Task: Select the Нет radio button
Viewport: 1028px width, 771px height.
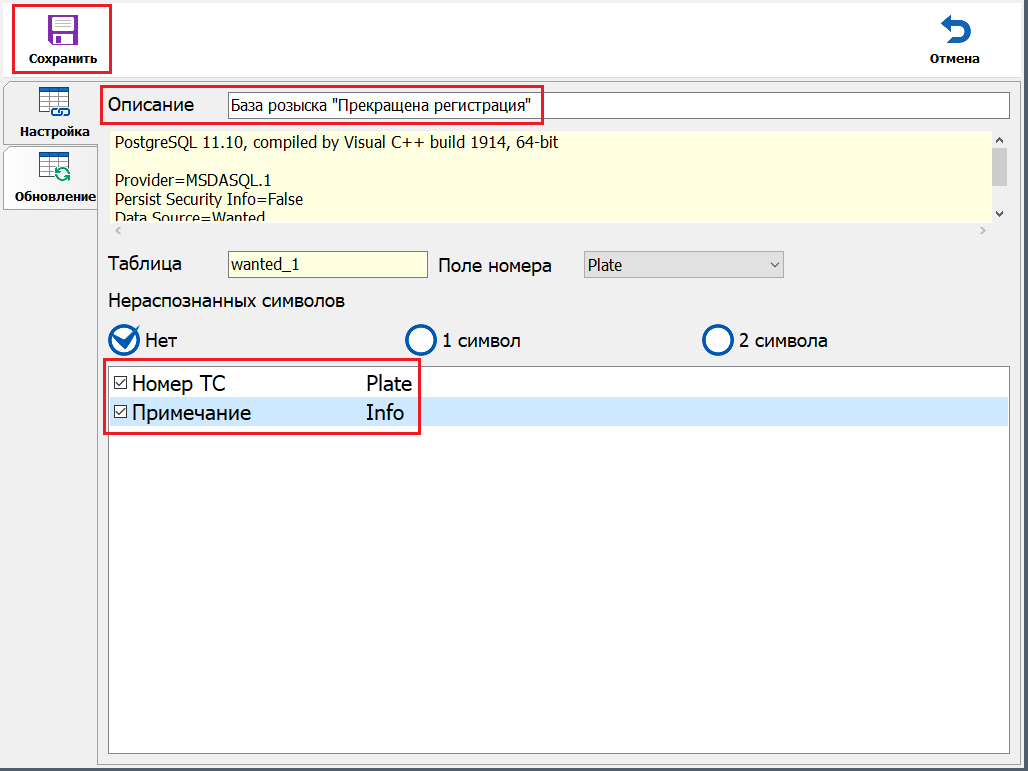Action: pos(124,340)
